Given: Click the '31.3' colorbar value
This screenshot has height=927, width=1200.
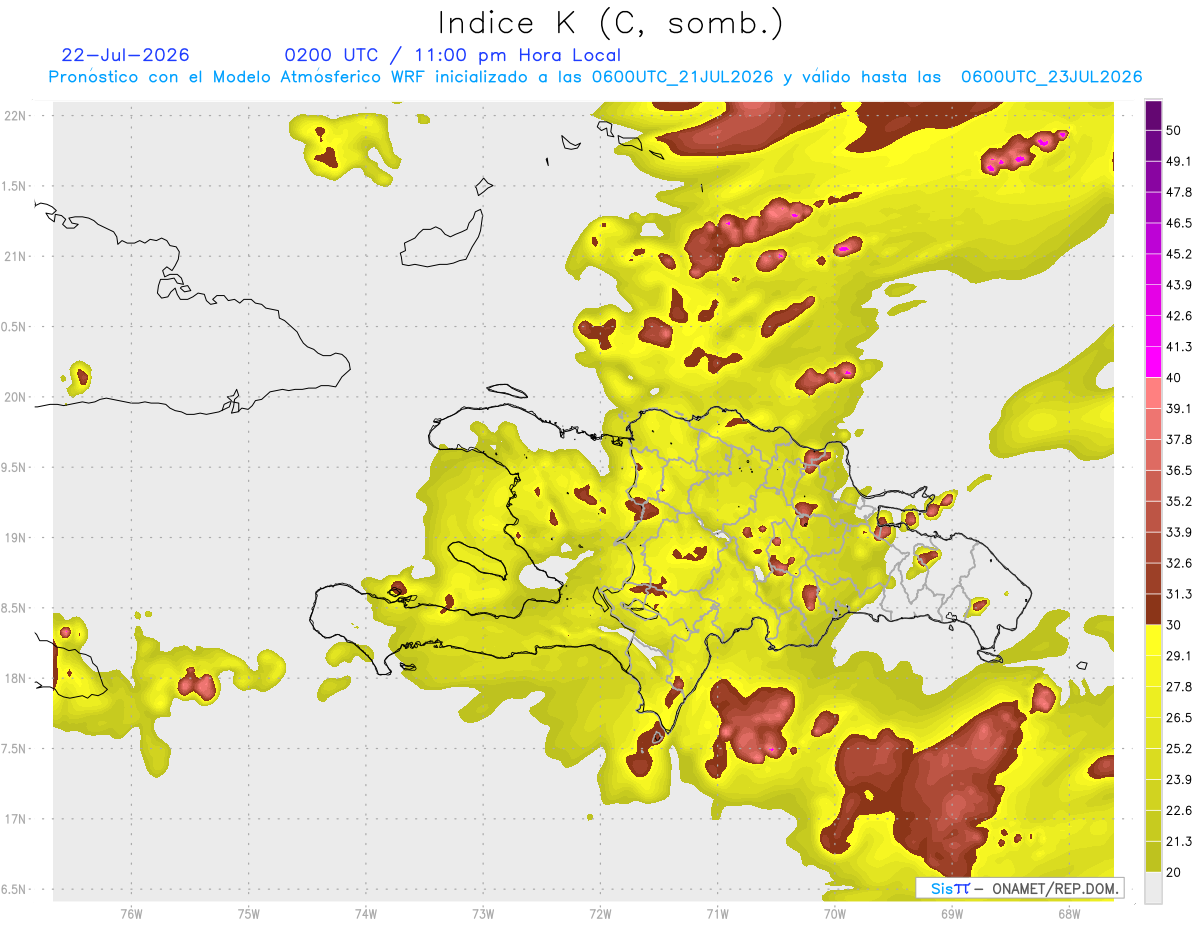Looking at the screenshot, I should click(1178, 594).
